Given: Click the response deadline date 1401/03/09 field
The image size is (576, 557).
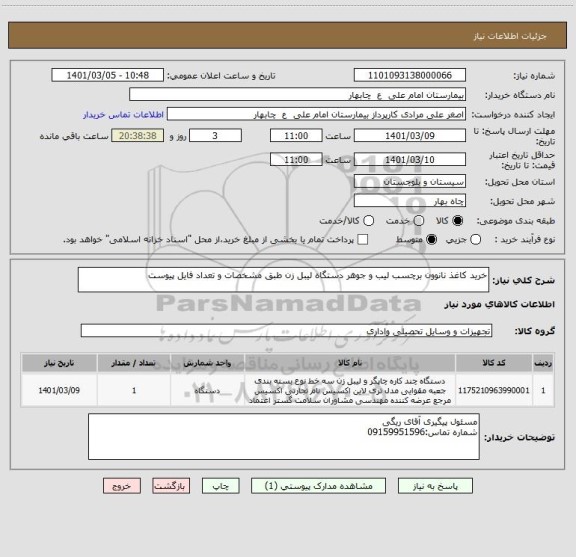Looking at the screenshot, I should [x=410, y=136].
